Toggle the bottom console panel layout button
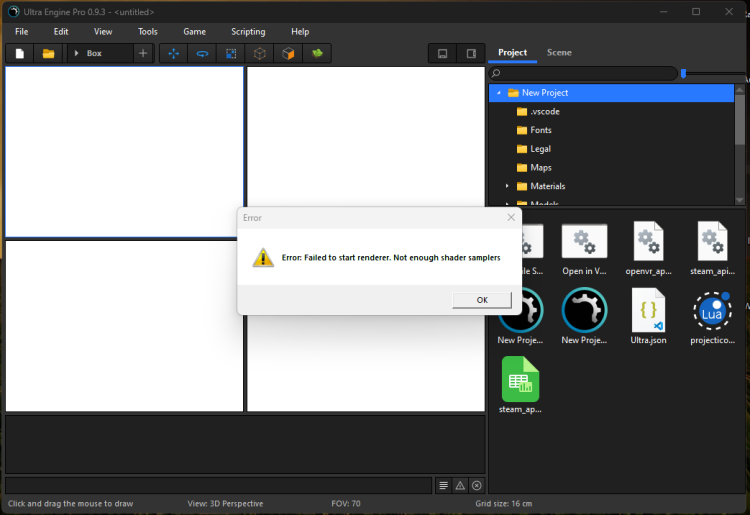The width and height of the screenshot is (750, 515). coord(442,53)
